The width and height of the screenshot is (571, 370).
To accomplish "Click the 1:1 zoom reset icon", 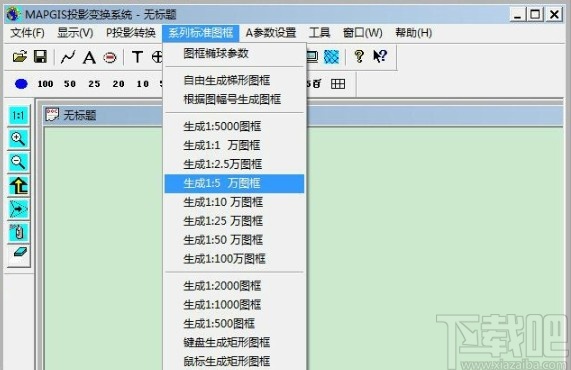I will point(18,116).
